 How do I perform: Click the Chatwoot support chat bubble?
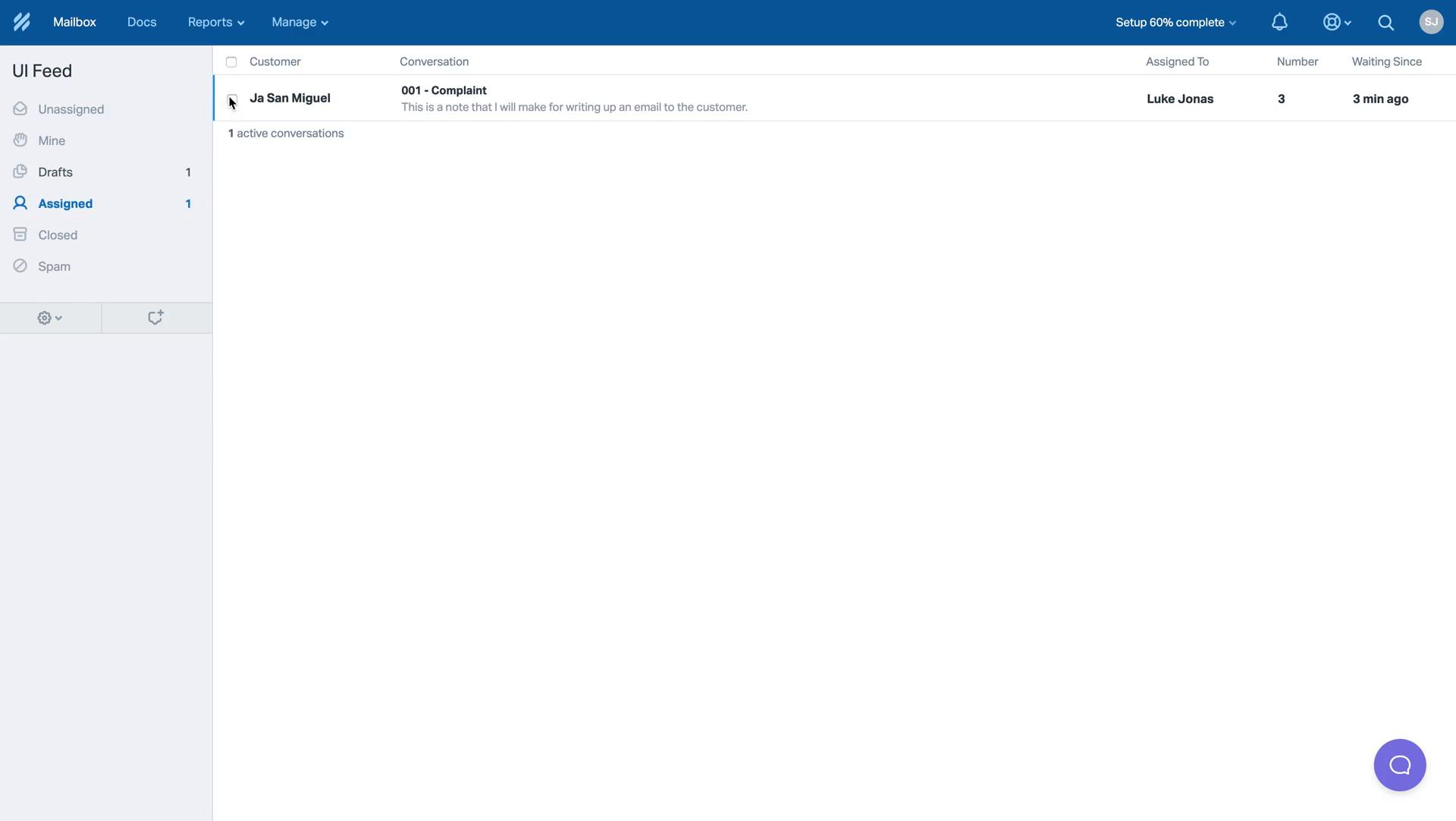click(1400, 765)
